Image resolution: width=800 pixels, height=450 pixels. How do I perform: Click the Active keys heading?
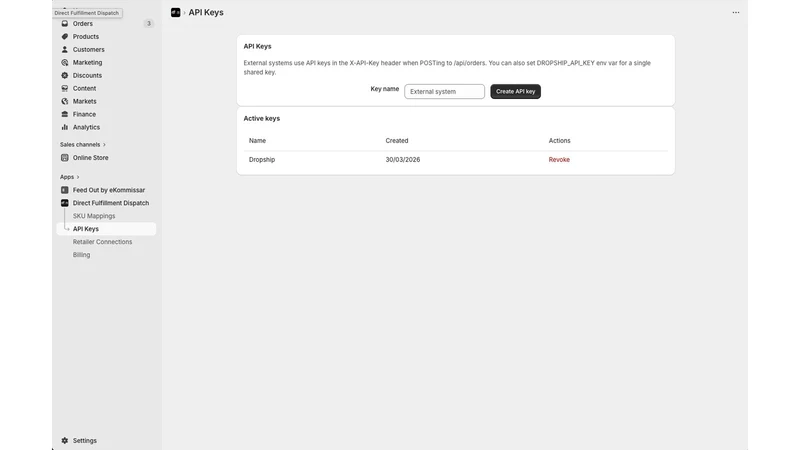click(x=261, y=118)
